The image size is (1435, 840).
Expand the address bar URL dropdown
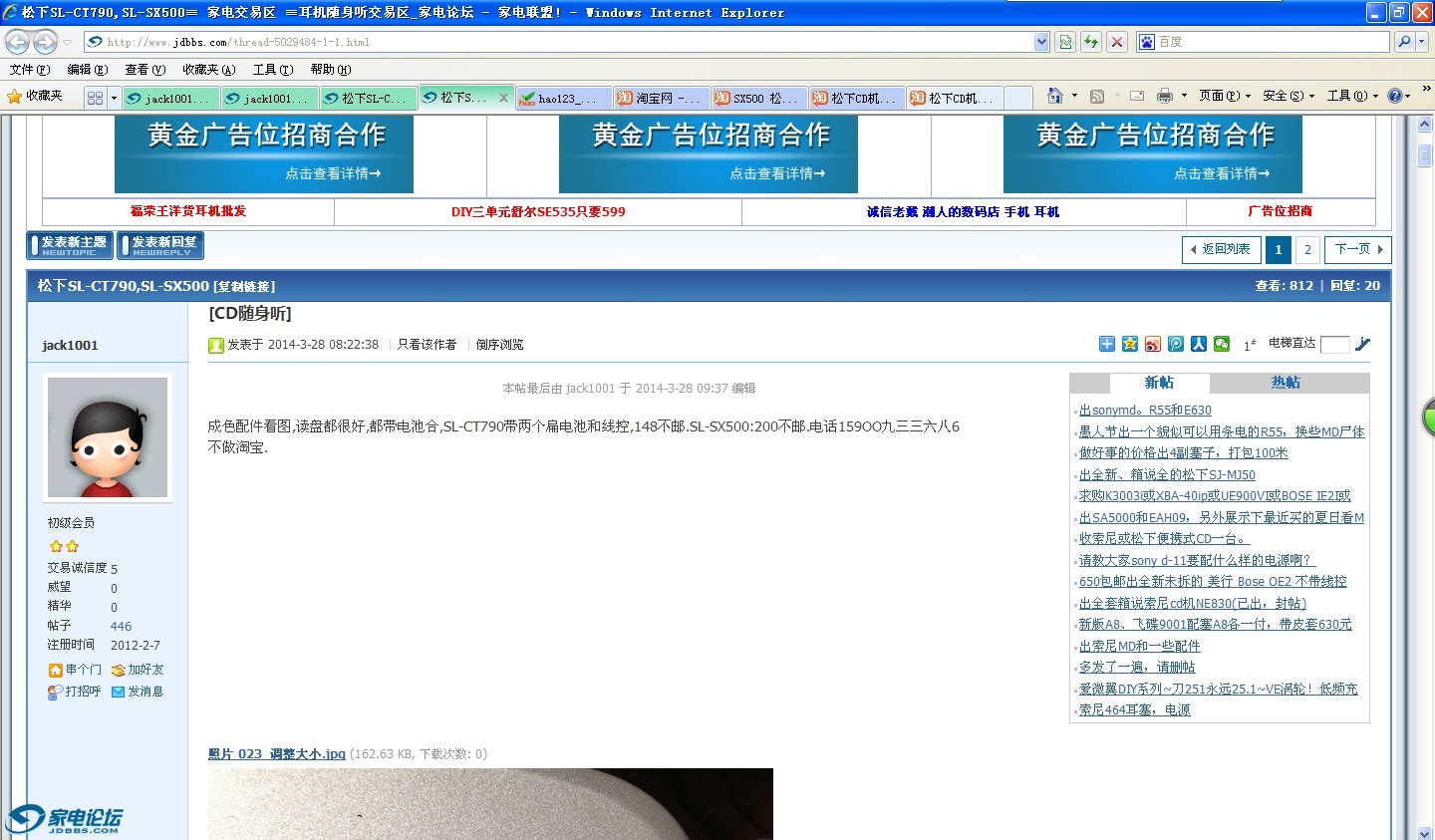[1041, 42]
